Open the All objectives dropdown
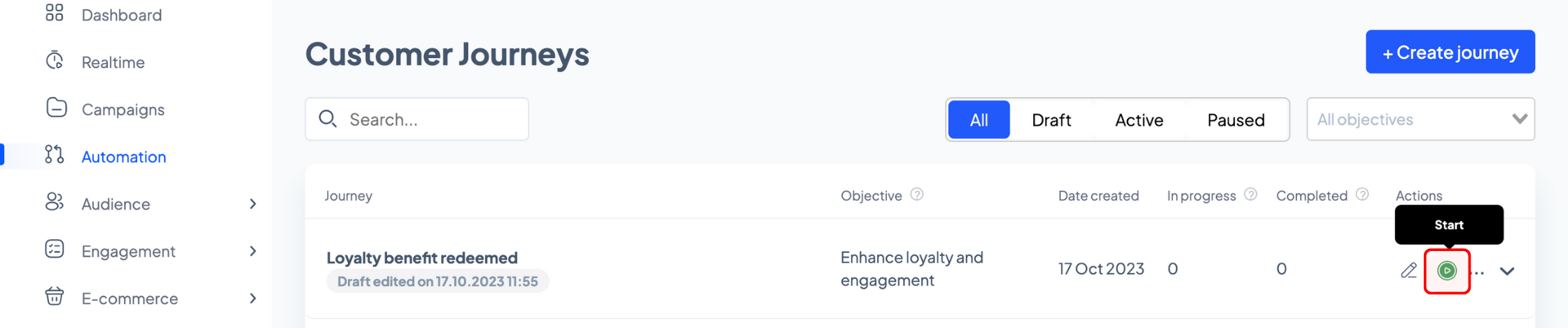Image resolution: width=1568 pixels, height=328 pixels. [x=1420, y=119]
